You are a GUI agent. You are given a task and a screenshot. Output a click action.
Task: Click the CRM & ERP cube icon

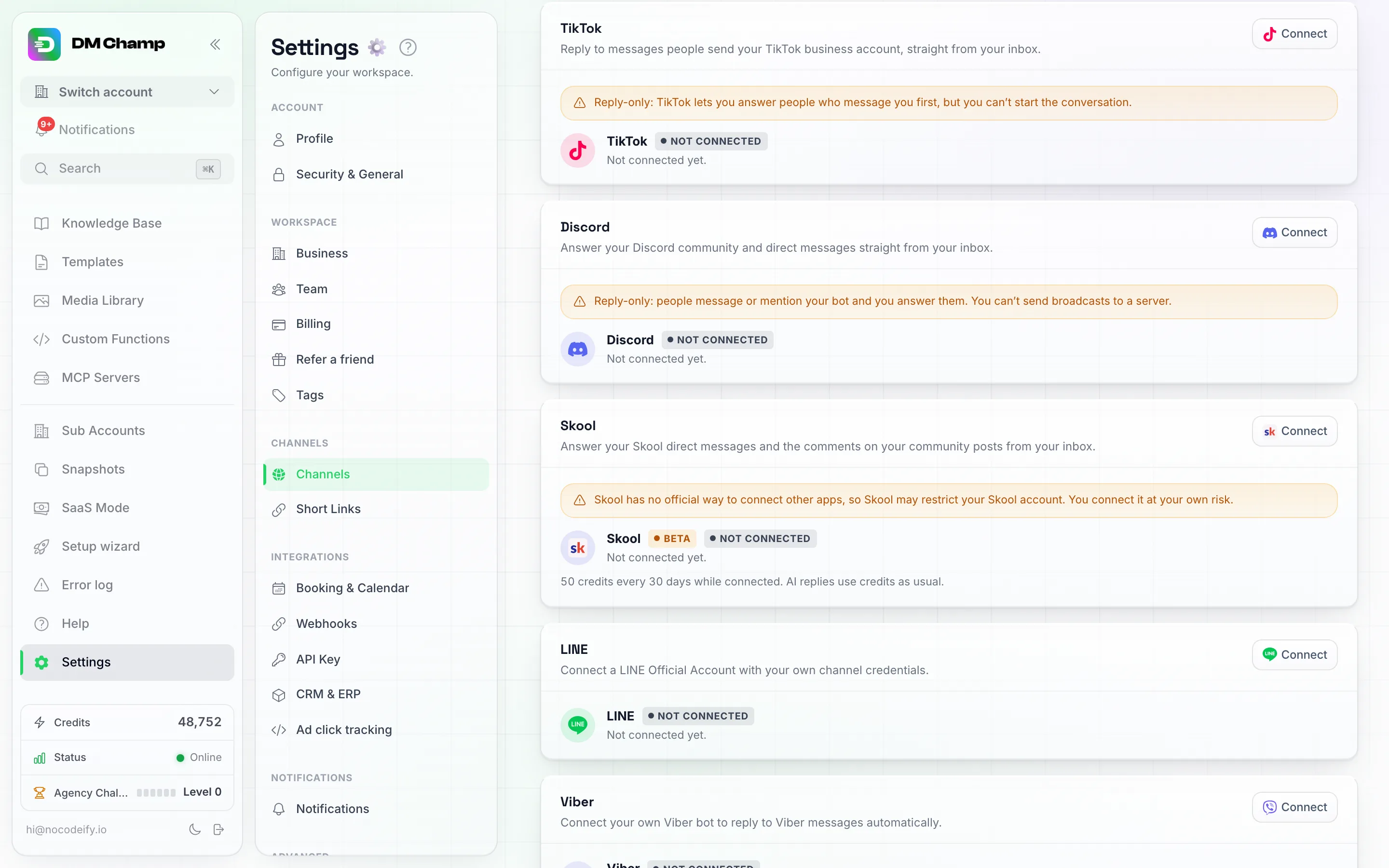279,694
